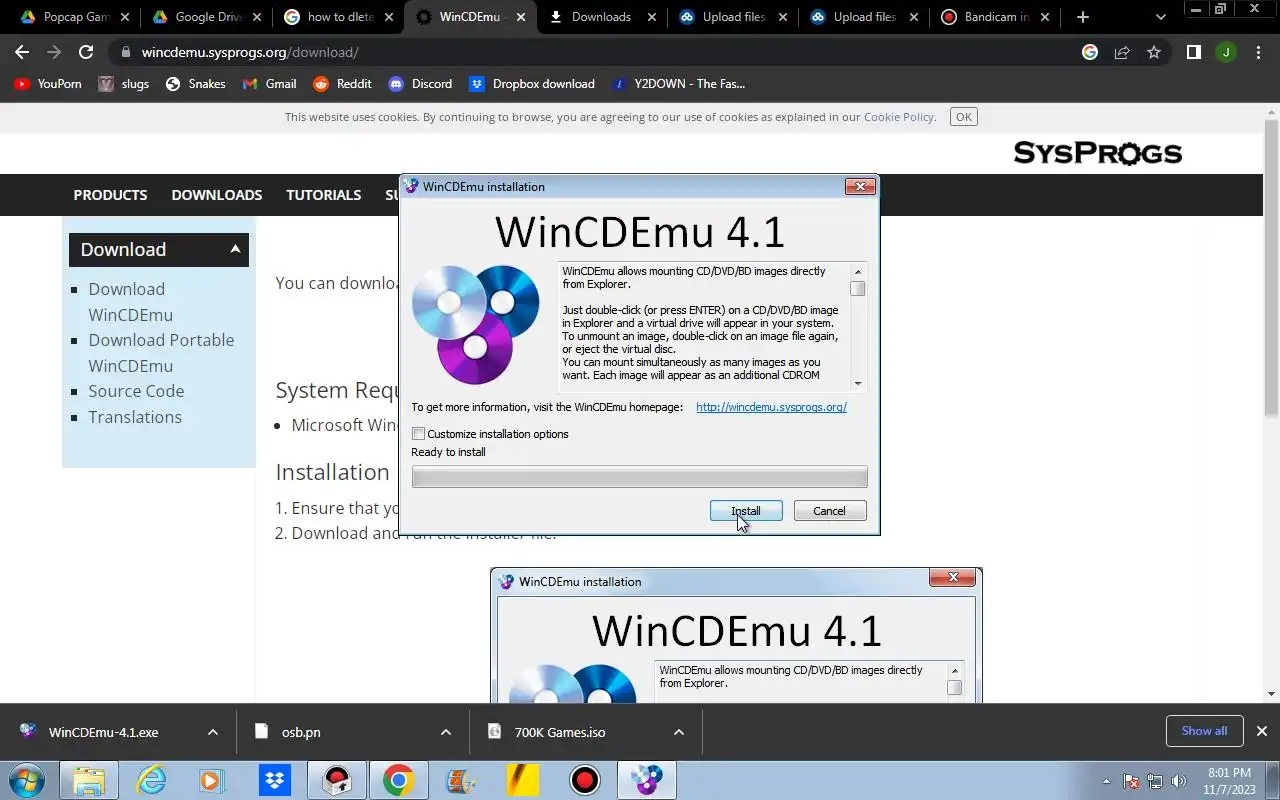Open the Translations sidebar link
This screenshot has width=1280, height=800.
tap(135, 417)
